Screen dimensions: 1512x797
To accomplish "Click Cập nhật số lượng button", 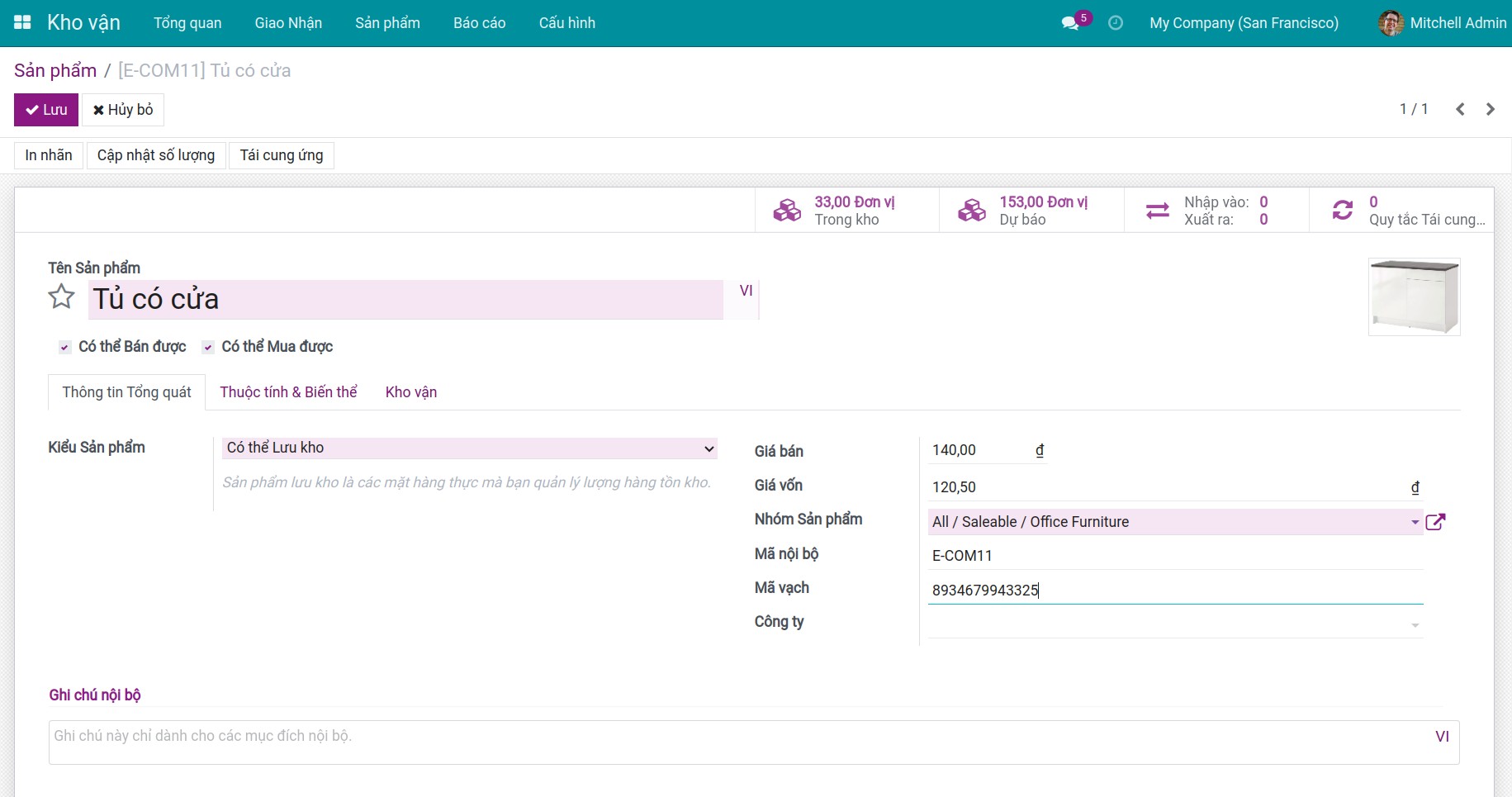I will tap(156, 155).
